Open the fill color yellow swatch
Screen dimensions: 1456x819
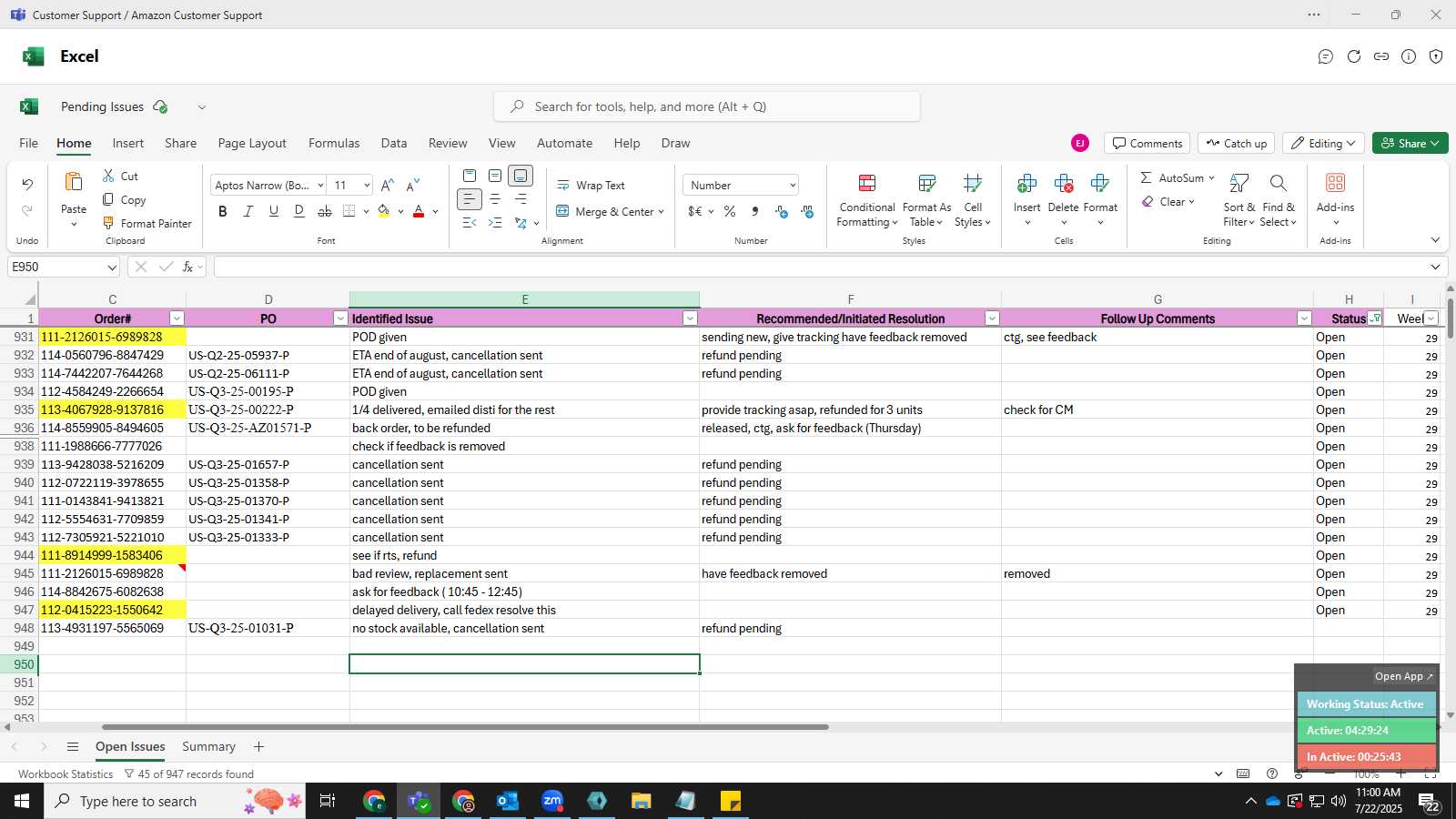[384, 211]
